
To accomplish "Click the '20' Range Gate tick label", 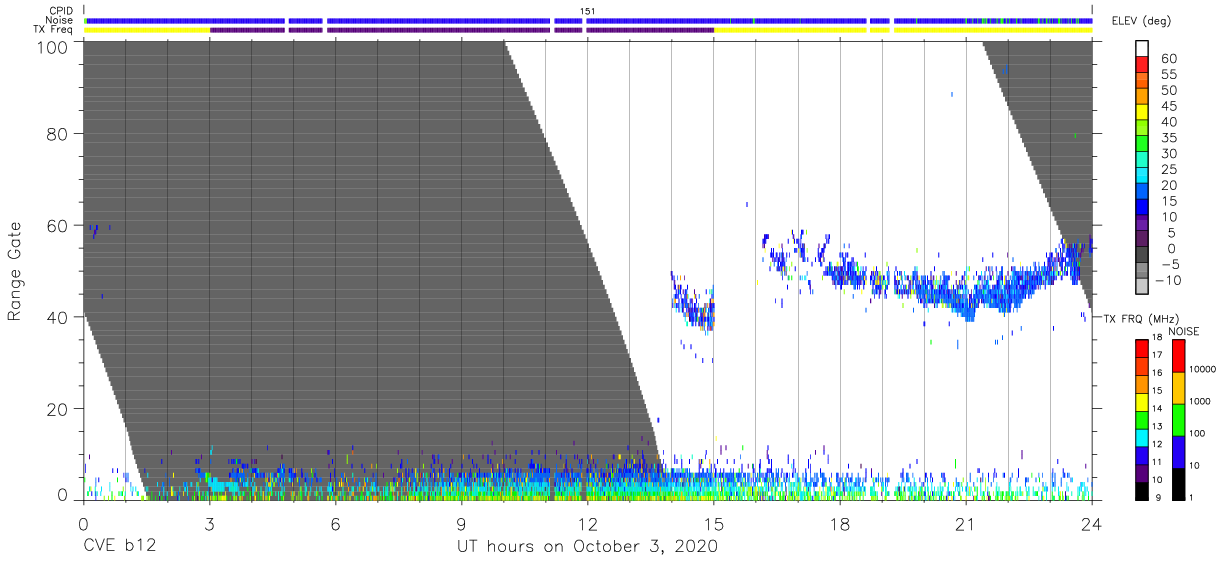I will coord(57,409).
